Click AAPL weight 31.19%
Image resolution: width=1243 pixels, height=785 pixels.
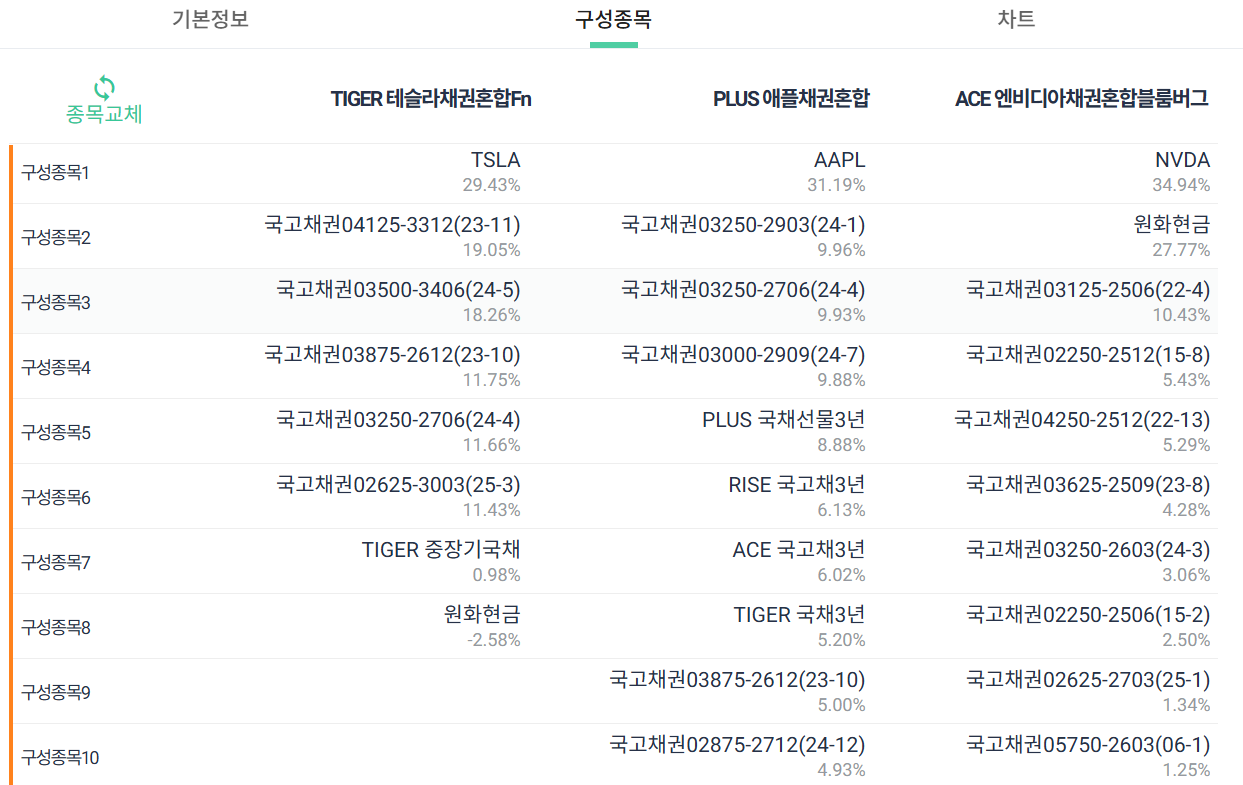(836, 185)
